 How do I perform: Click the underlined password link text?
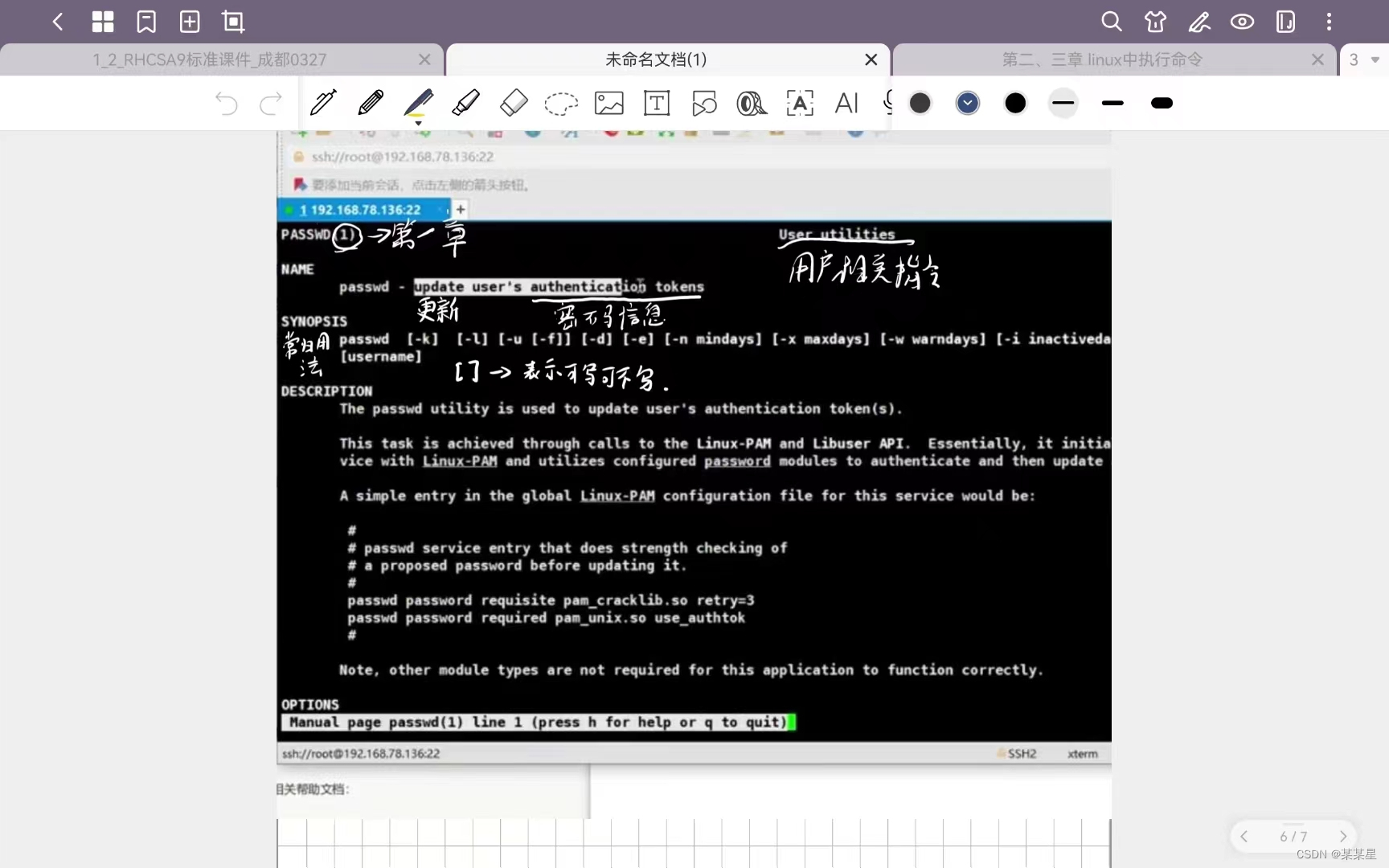point(737,461)
